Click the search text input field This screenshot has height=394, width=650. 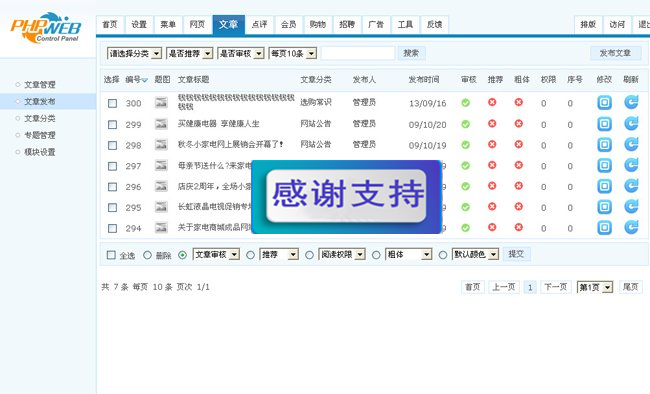point(358,53)
